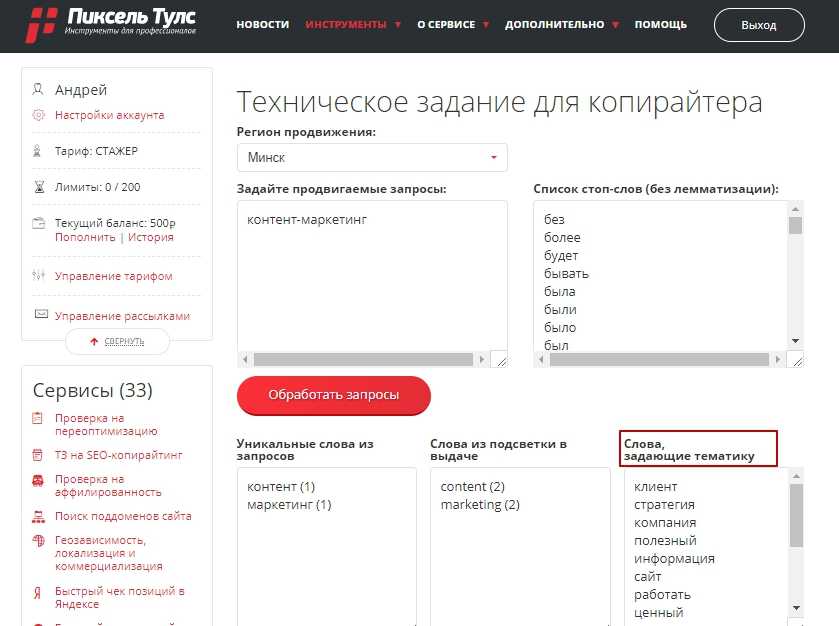
Task: Expand the Дополнительно menu
Action: 562,24
